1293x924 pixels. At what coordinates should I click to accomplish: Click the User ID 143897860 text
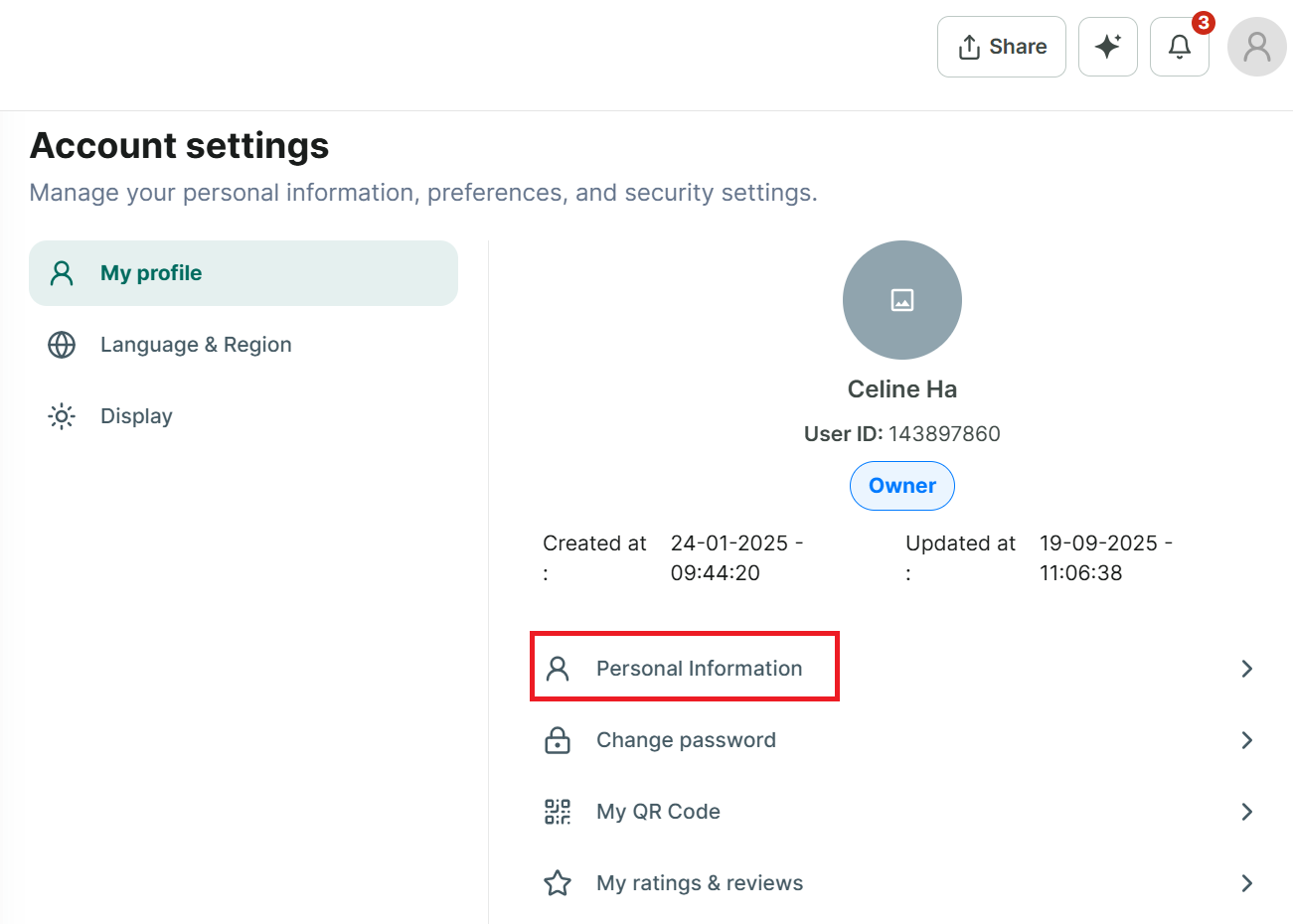[x=902, y=434]
